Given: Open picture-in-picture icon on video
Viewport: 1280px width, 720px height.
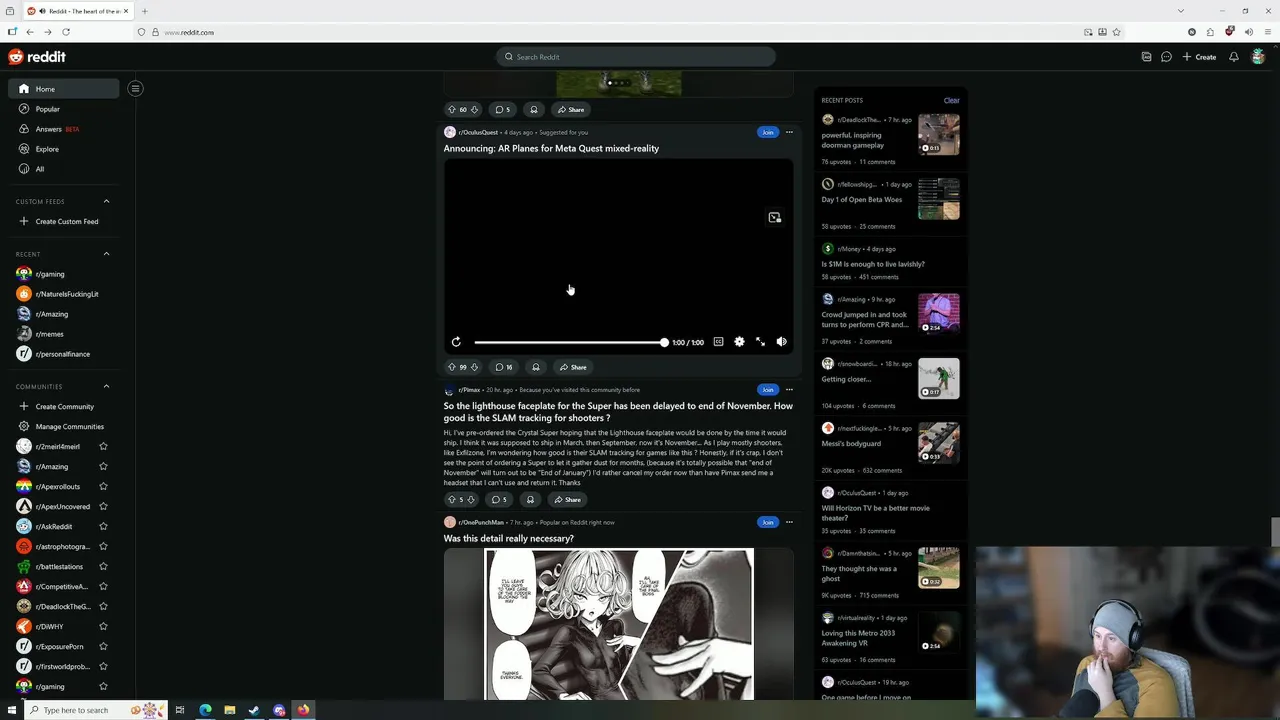Looking at the screenshot, I should 774,217.
